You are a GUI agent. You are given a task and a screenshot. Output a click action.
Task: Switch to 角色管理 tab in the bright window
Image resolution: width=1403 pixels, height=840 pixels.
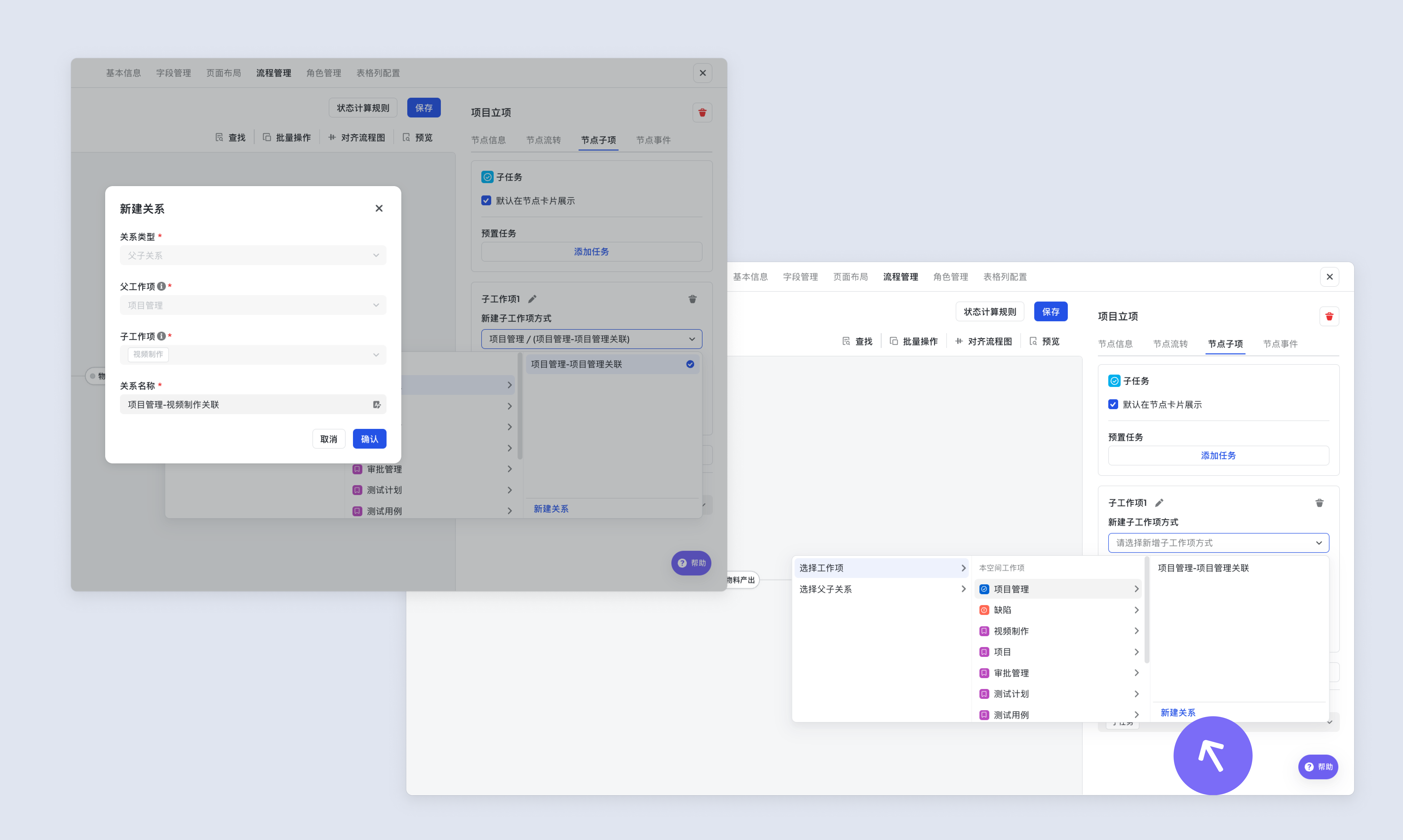click(x=951, y=277)
